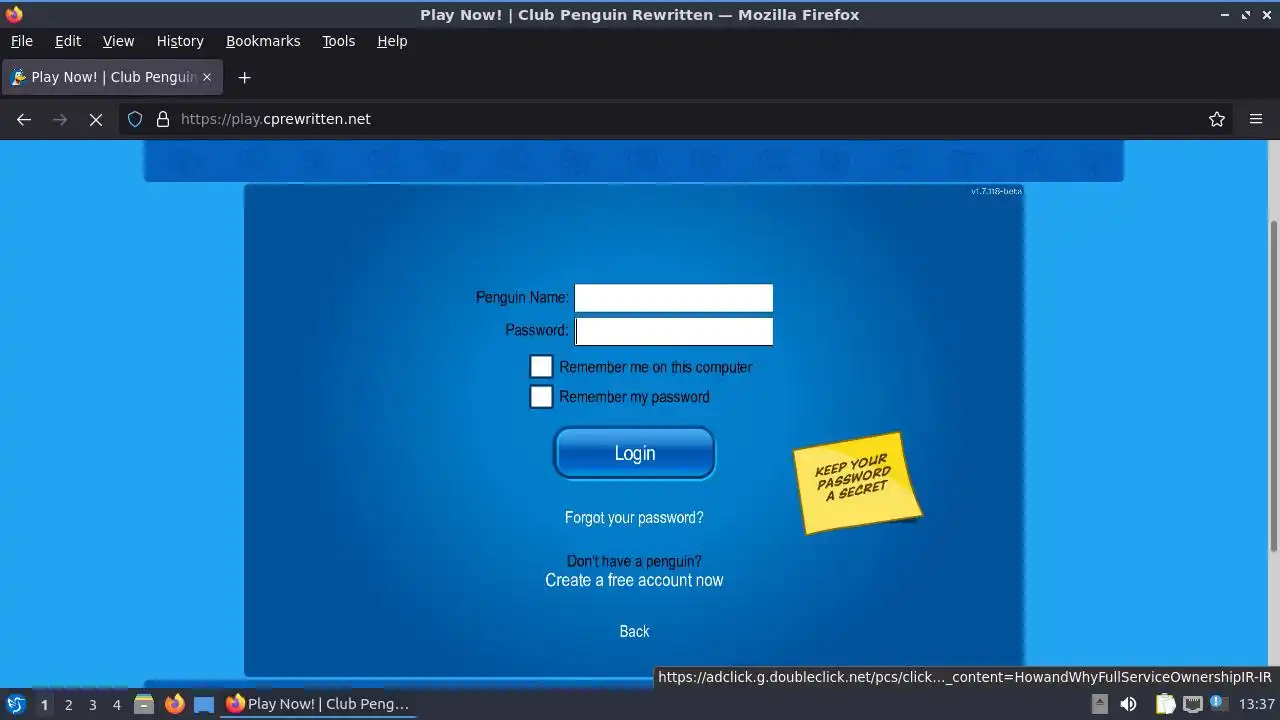1280x720 pixels.
Task: Open the Edit menu
Action: [x=68, y=41]
